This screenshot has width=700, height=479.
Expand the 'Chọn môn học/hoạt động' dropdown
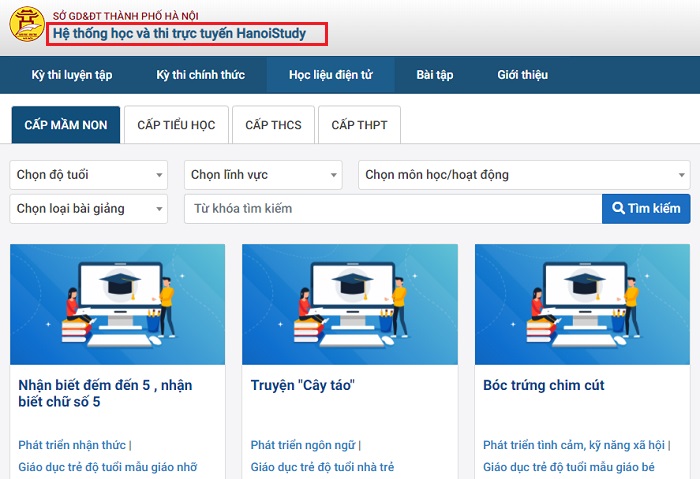tap(524, 175)
